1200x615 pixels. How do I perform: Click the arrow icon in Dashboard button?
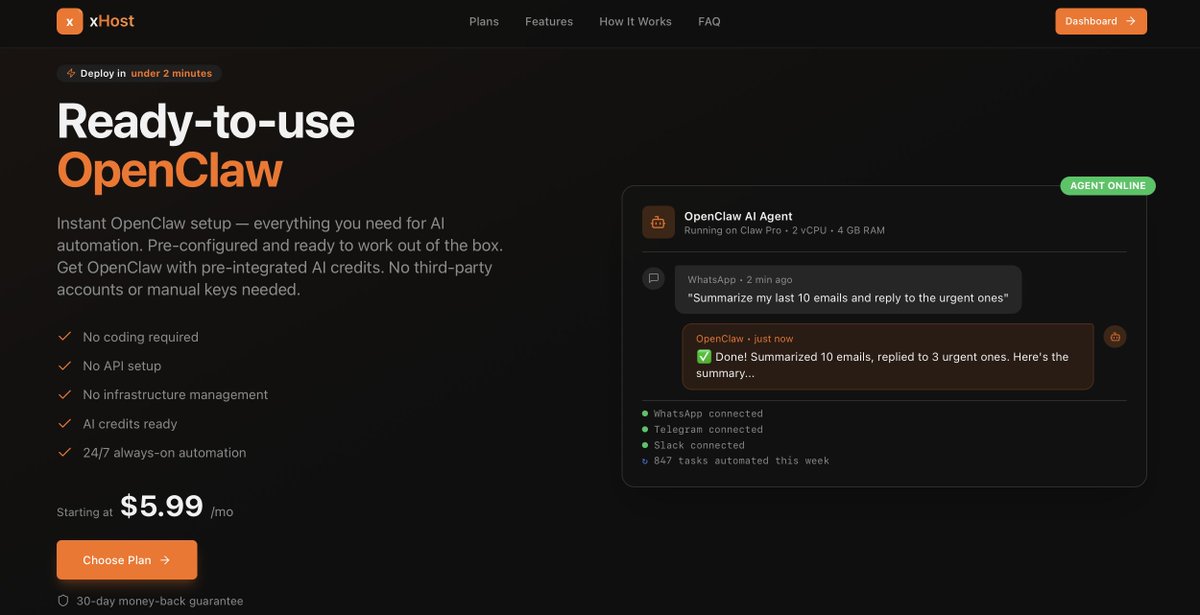1130,21
